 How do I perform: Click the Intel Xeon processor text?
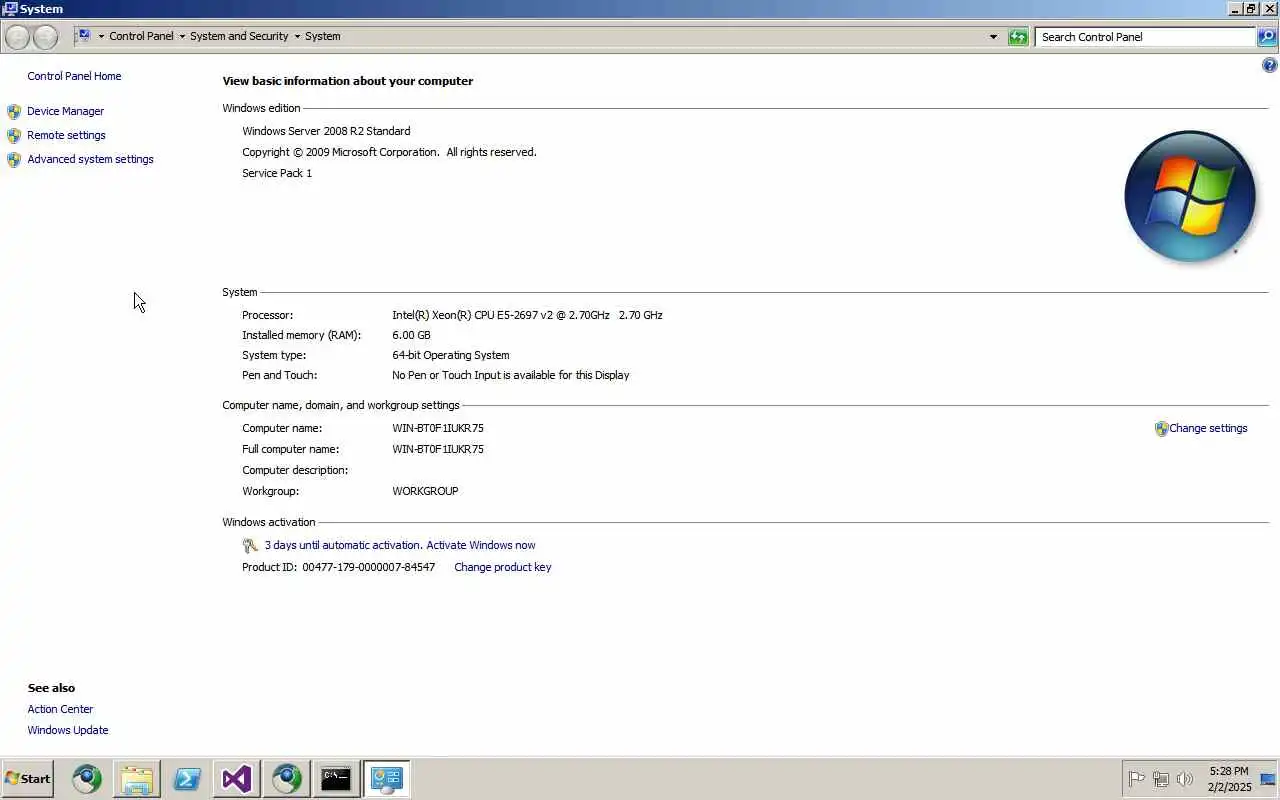(x=527, y=315)
